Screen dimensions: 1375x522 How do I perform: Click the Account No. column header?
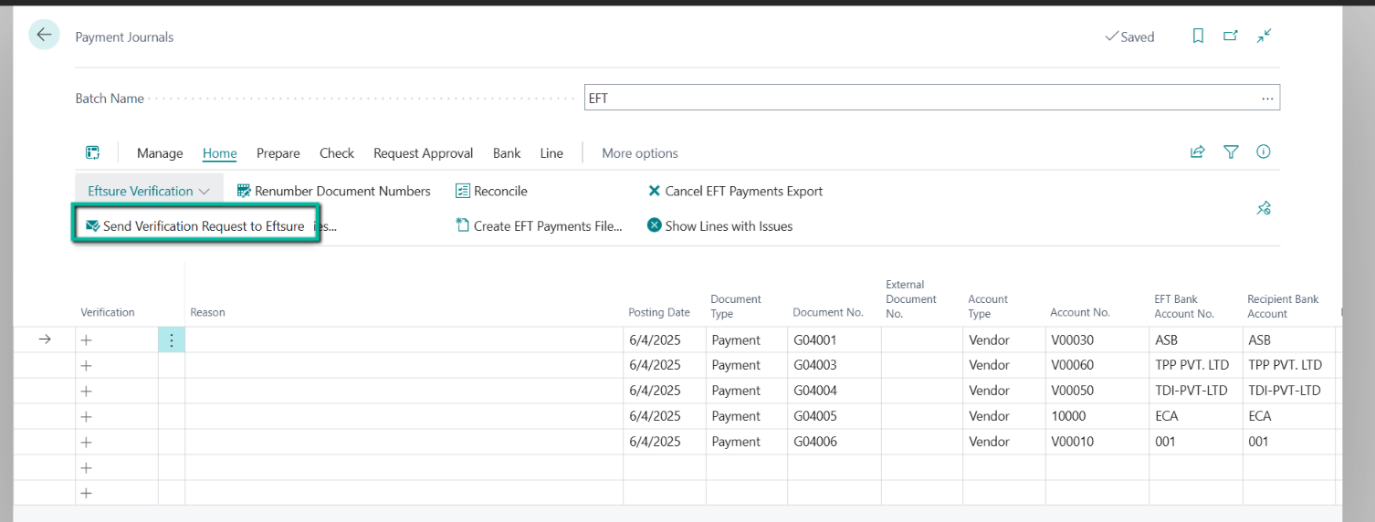1080,312
